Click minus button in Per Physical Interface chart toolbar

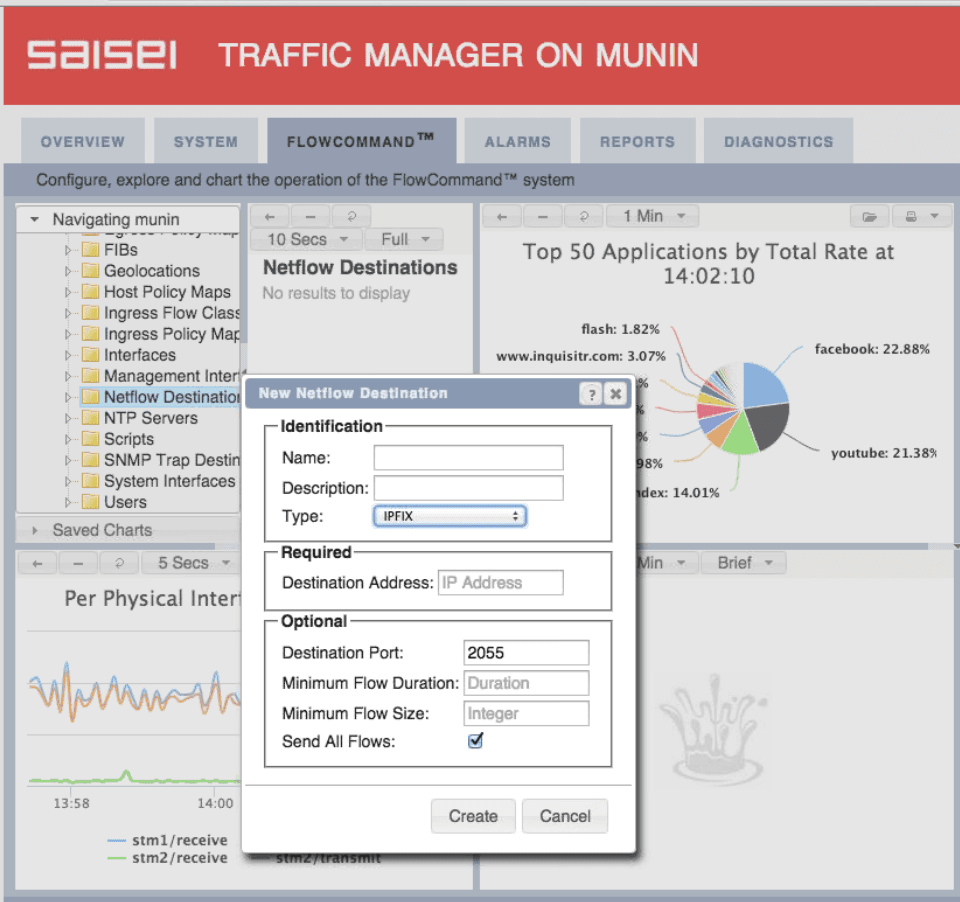[x=78, y=563]
